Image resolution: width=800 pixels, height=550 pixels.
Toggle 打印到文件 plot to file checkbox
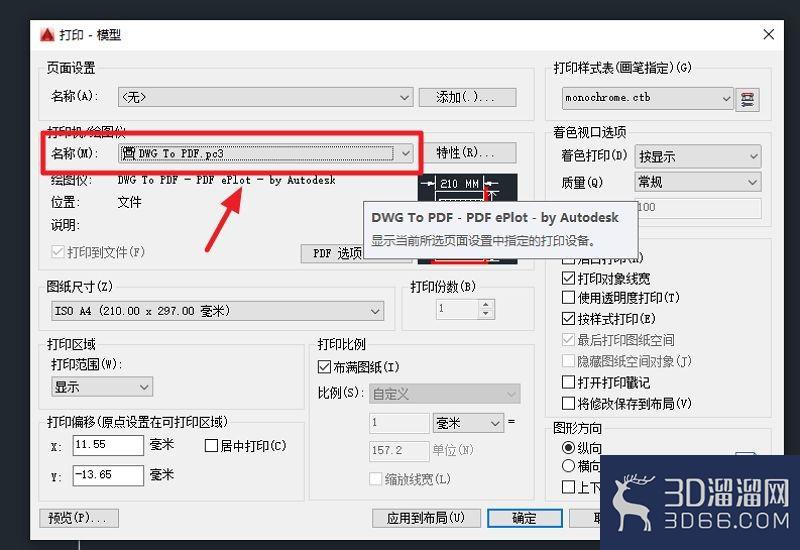58,252
